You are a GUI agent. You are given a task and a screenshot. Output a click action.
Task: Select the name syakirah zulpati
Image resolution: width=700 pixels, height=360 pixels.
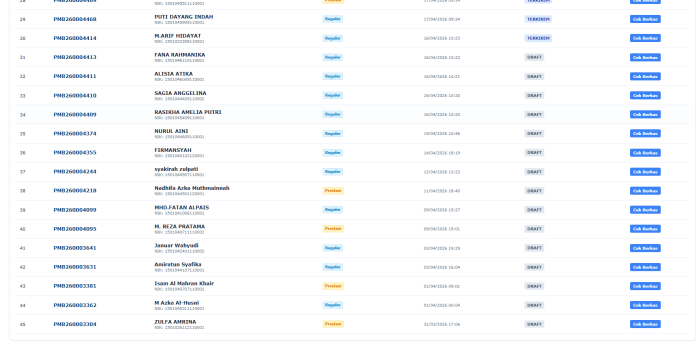[176, 169]
